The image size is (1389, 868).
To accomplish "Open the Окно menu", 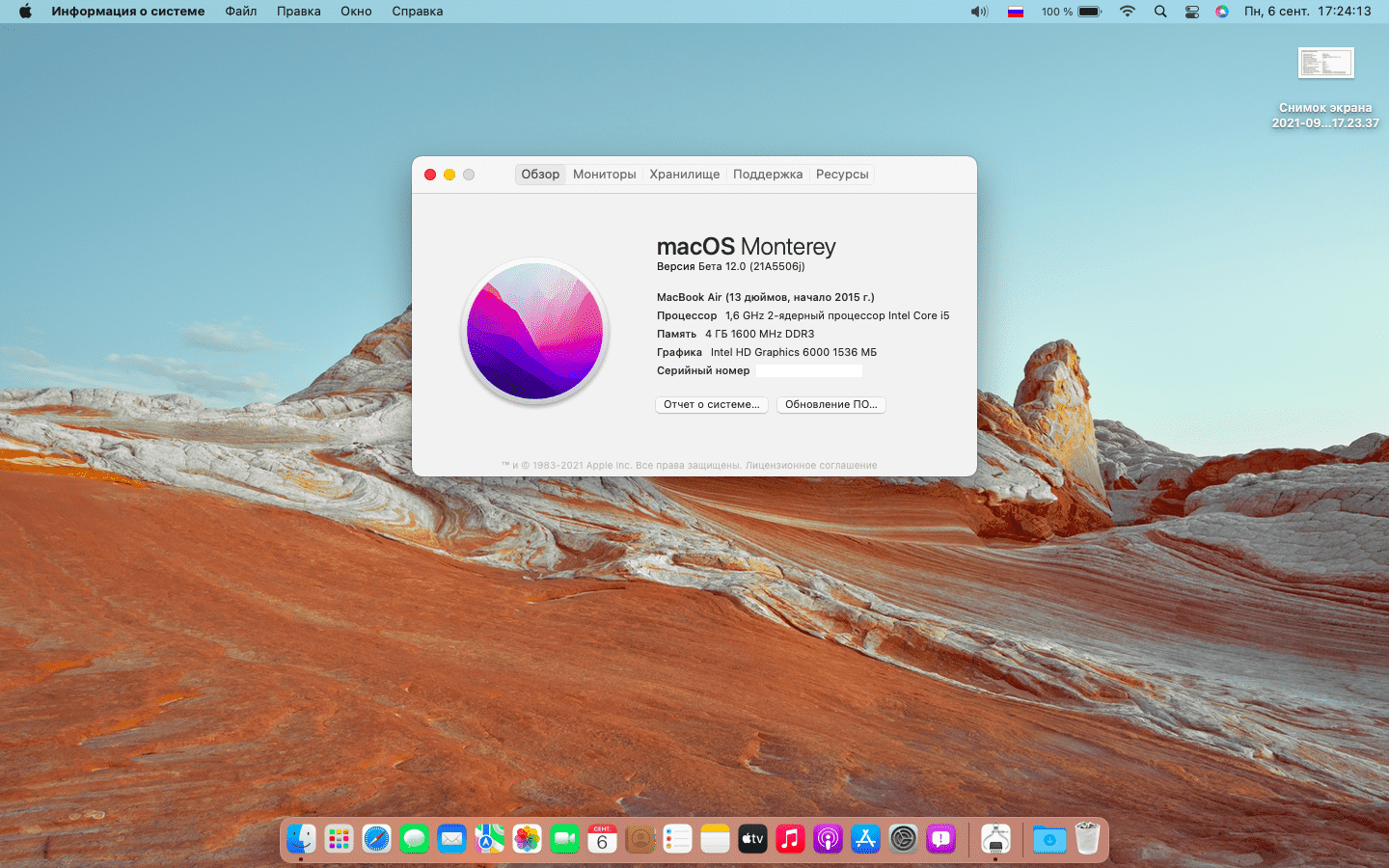I will tap(356, 12).
